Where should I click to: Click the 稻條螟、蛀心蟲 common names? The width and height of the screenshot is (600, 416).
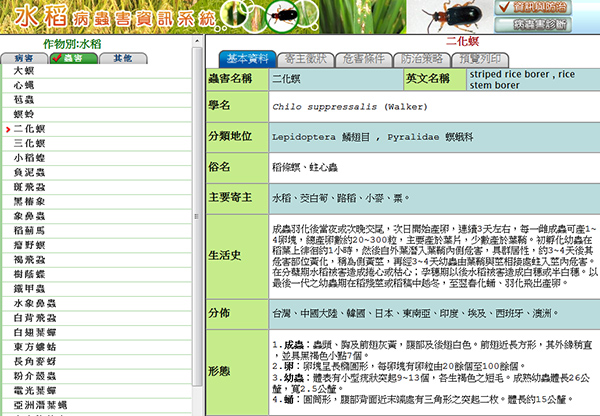[305, 168]
